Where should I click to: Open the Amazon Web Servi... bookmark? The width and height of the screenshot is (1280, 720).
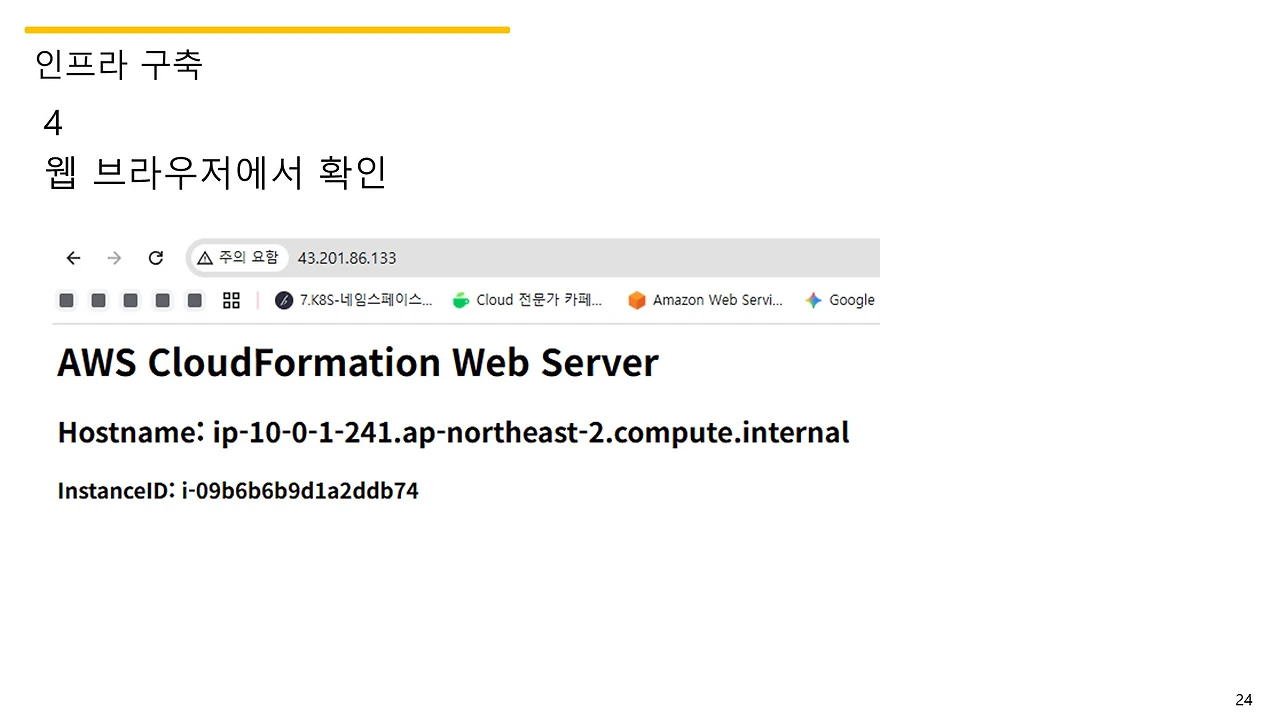(x=705, y=300)
